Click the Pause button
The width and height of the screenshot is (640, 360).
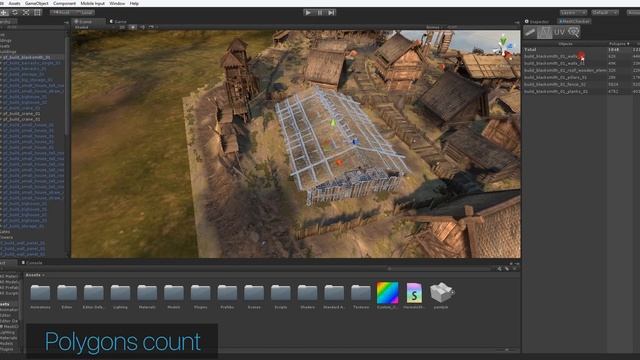click(x=320, y=13)
